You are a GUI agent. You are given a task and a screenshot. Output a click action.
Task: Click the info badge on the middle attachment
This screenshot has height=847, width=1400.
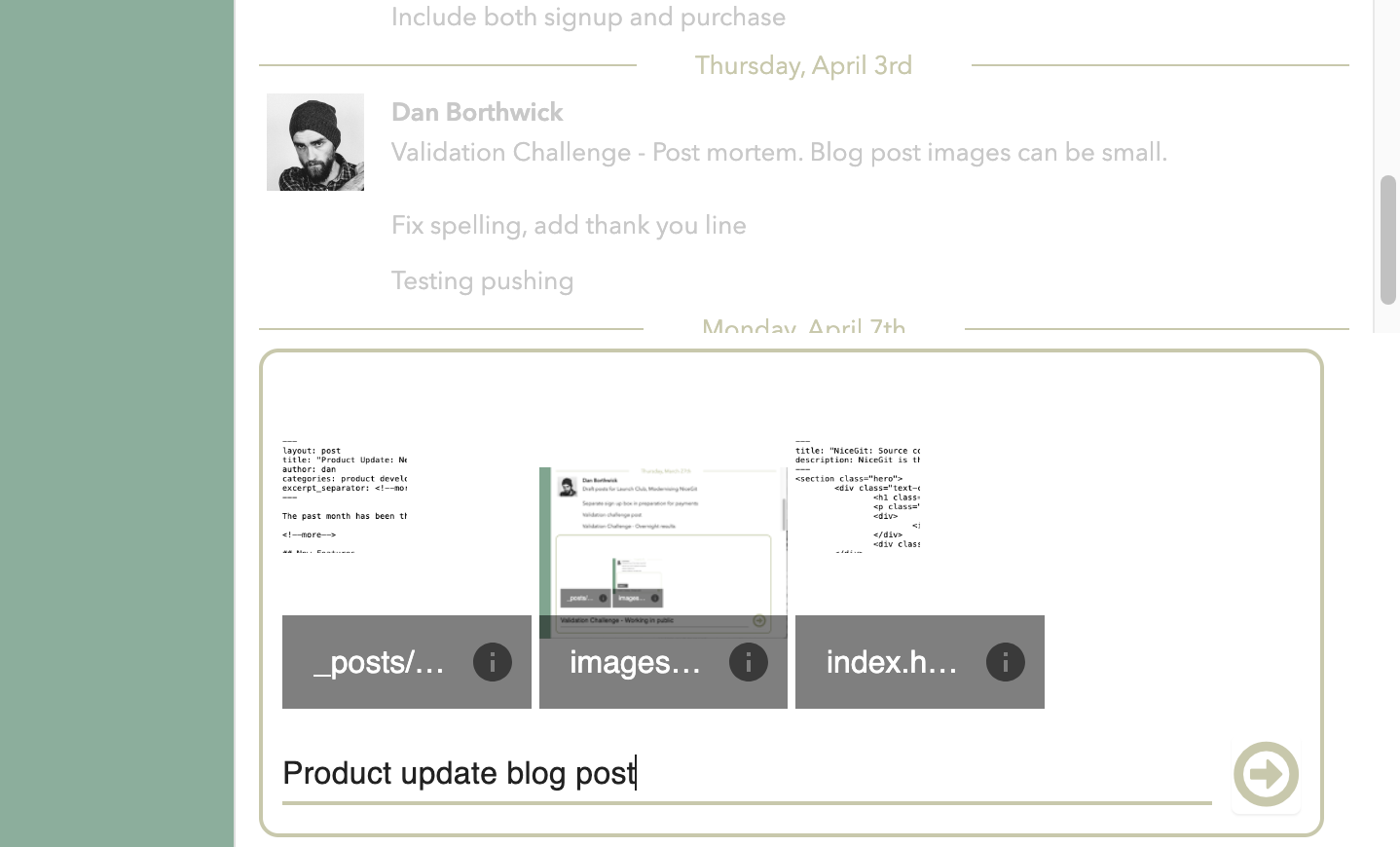click(749, 661)
